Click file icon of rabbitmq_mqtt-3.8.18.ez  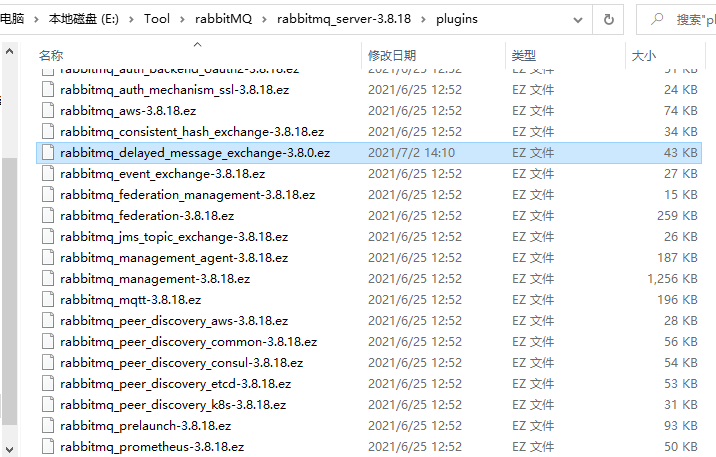coord(48,299)
